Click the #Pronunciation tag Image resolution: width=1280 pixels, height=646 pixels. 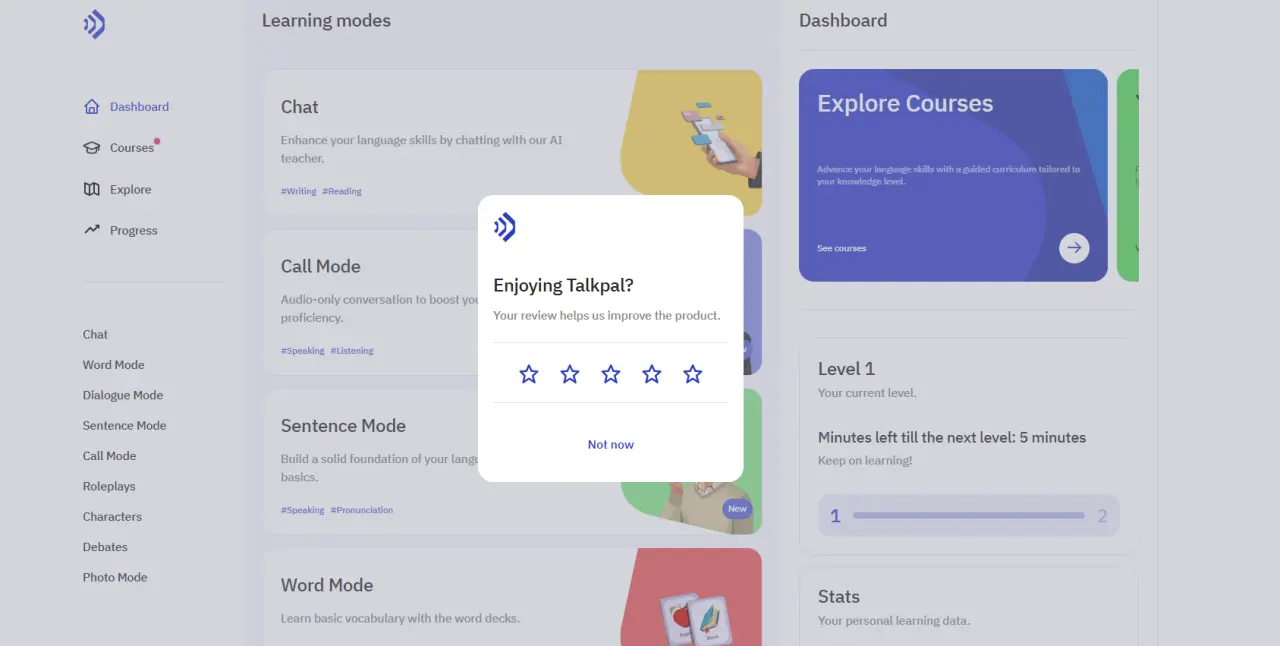tap(361, 510)
